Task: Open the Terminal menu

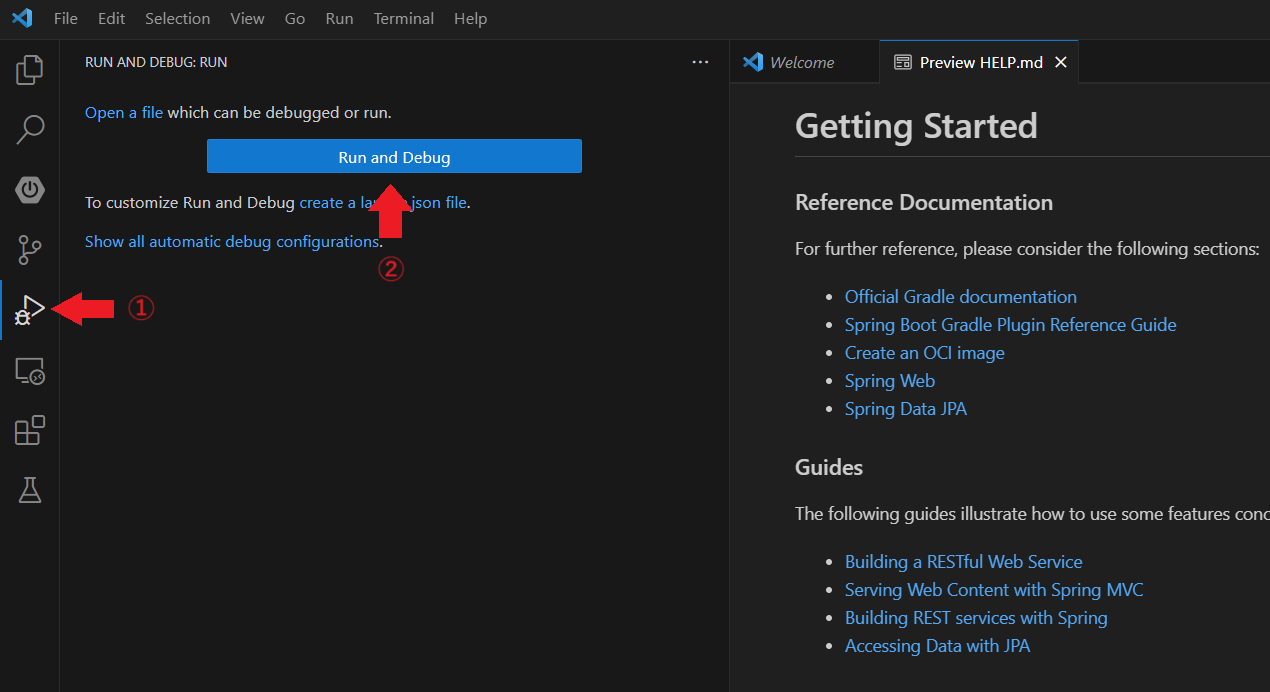Action: [x=404, y=19]
